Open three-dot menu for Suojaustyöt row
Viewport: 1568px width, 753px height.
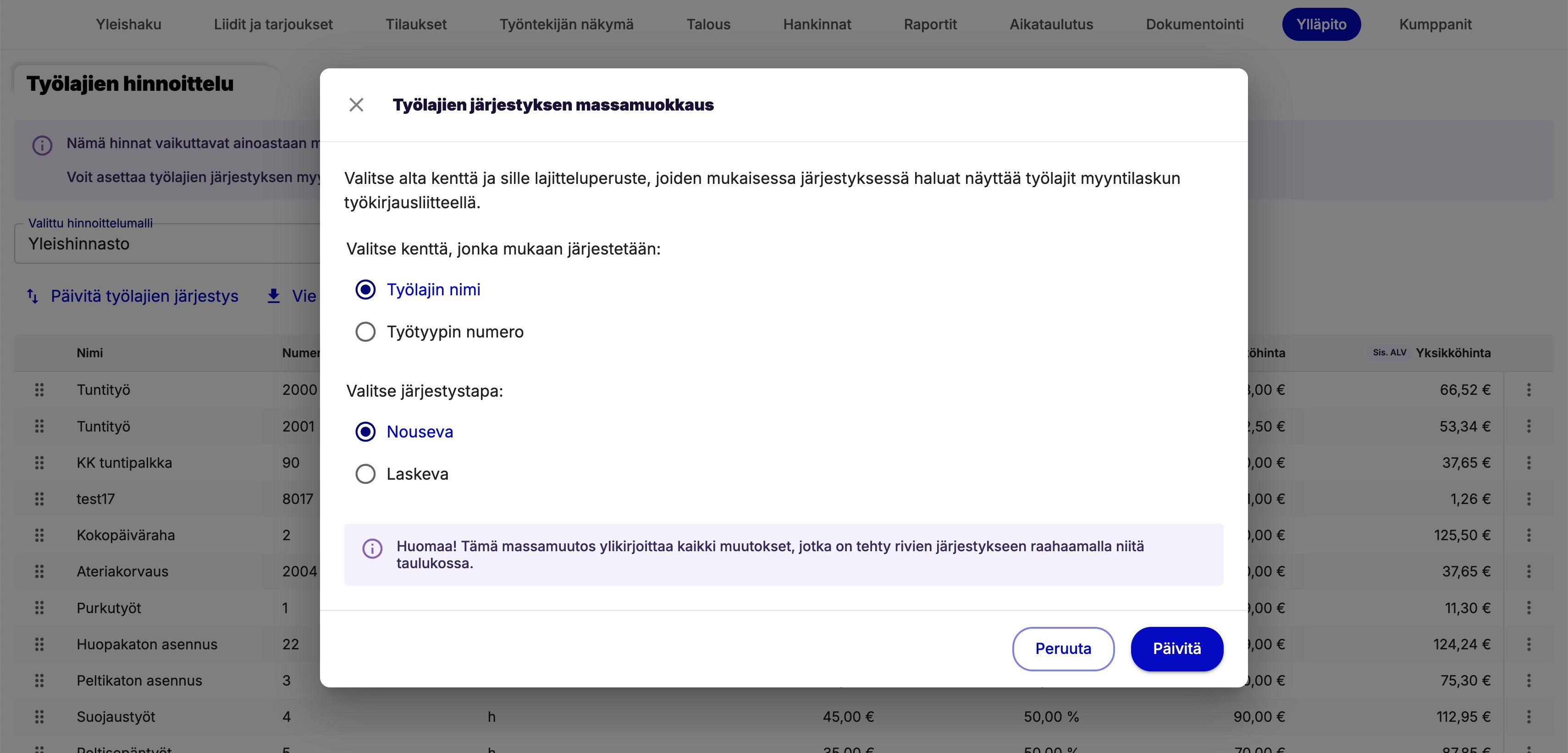(x=1529, y=716)
